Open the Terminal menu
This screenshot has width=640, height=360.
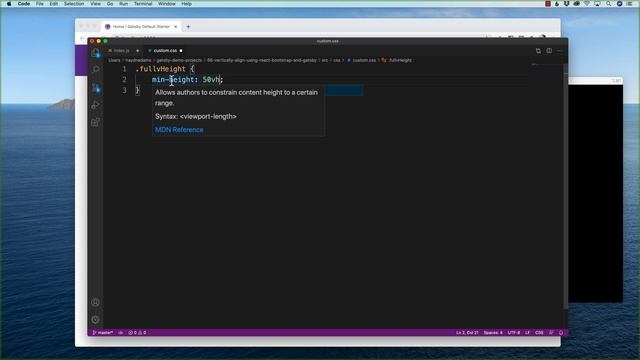click(x=143, y=4)
